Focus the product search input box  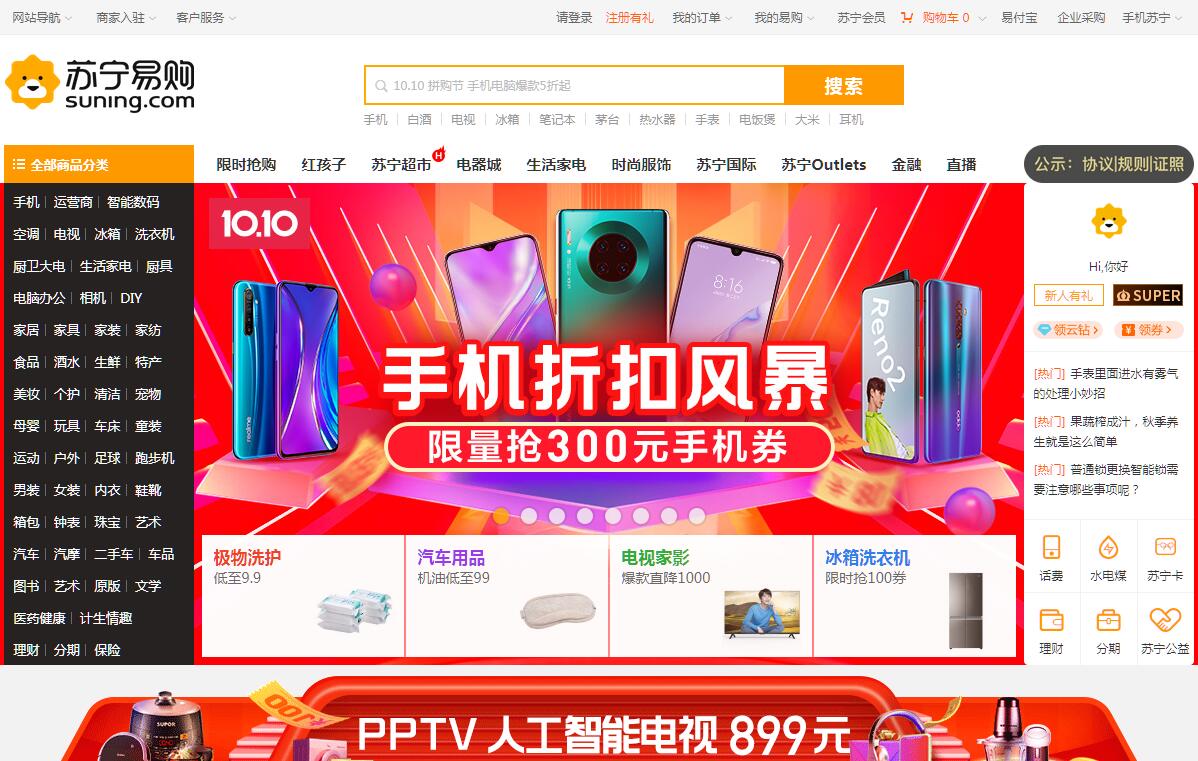click(x=575, y=86)
